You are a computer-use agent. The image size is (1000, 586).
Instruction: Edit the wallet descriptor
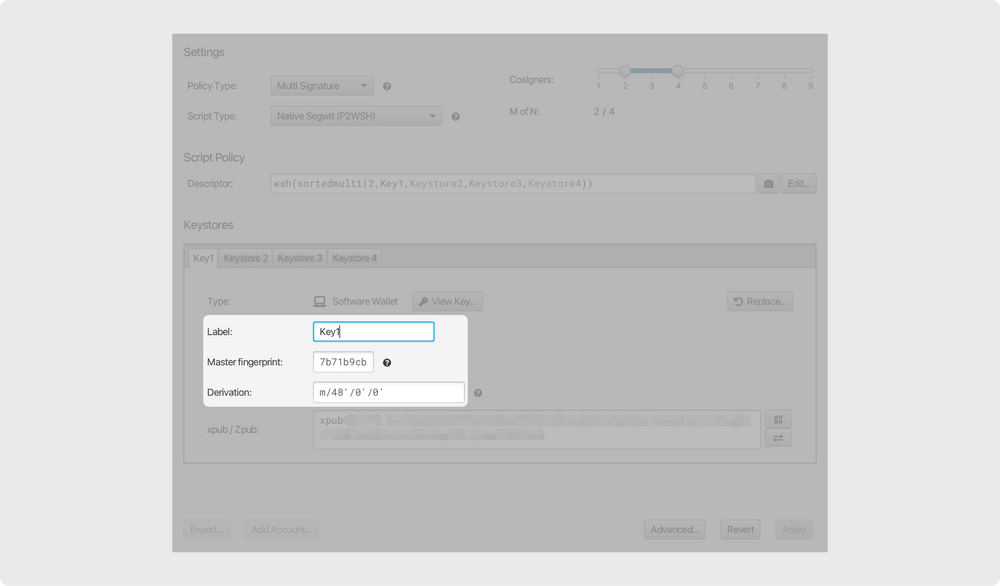(799, 183)
